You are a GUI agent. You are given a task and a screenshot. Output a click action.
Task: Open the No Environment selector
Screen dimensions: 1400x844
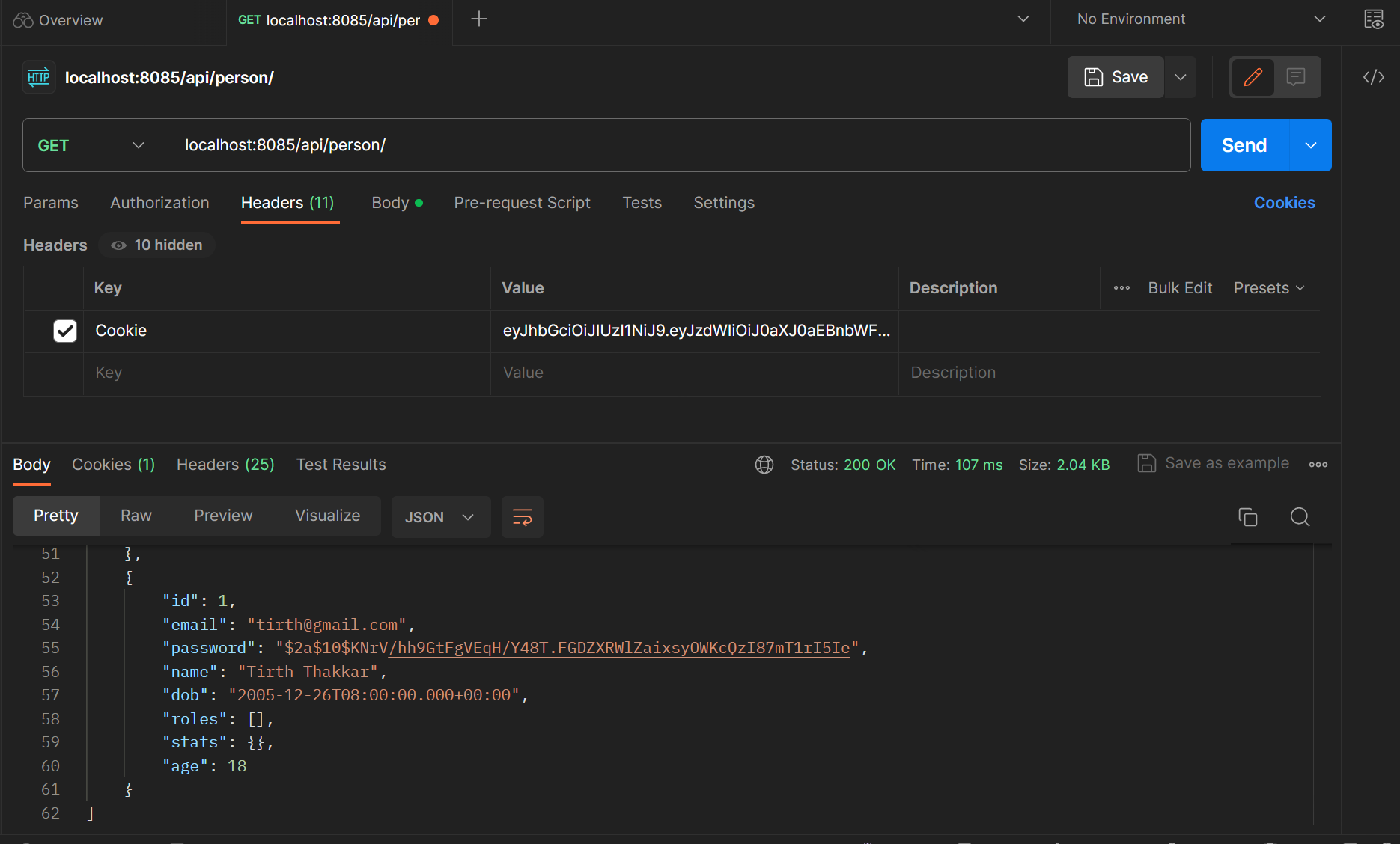pyautogui.click(x=1202, y=19)
